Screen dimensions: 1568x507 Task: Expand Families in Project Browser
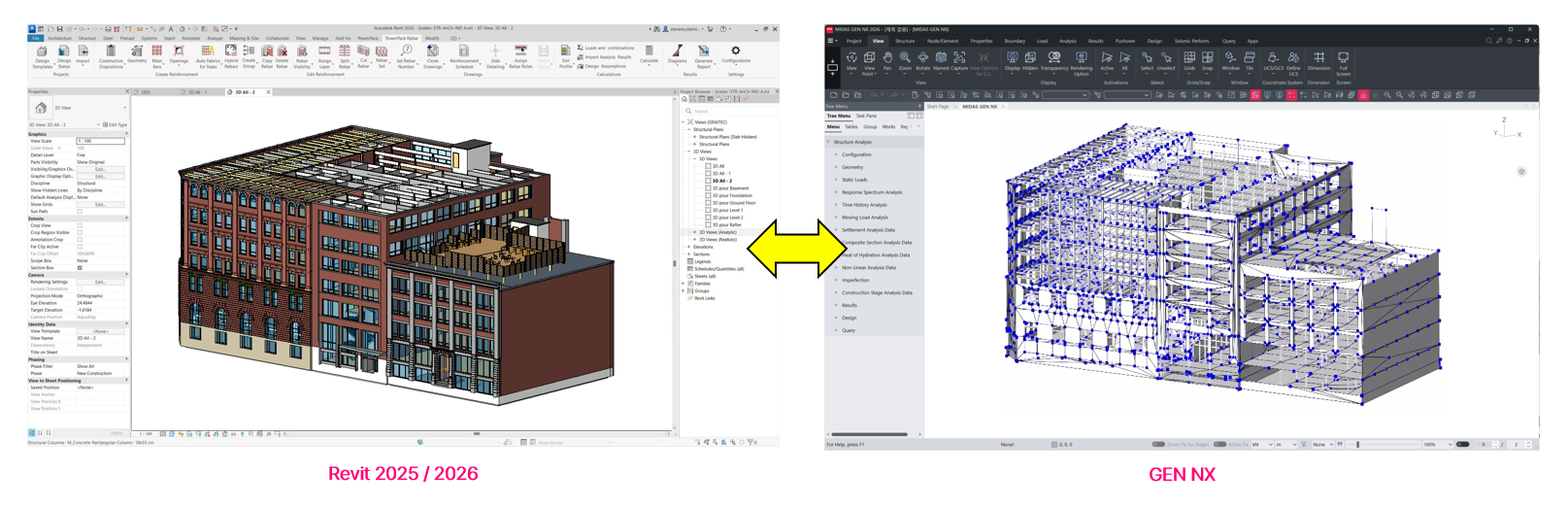[x=684, y=284]
